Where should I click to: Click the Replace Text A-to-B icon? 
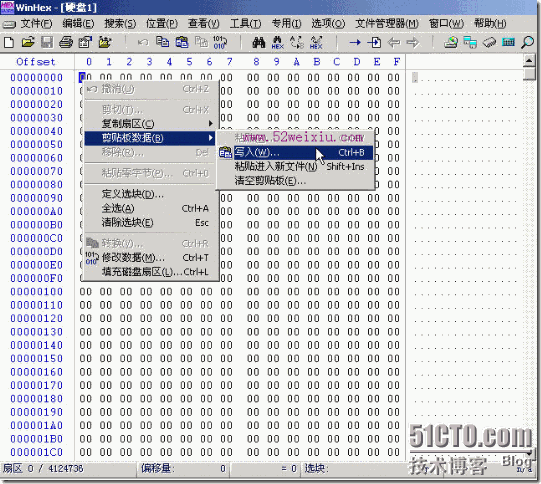pyautogui.click(x=297, y=42)
